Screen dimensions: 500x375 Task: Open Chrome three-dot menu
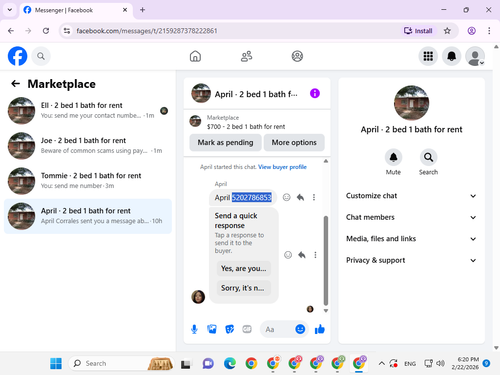(489, 31)
